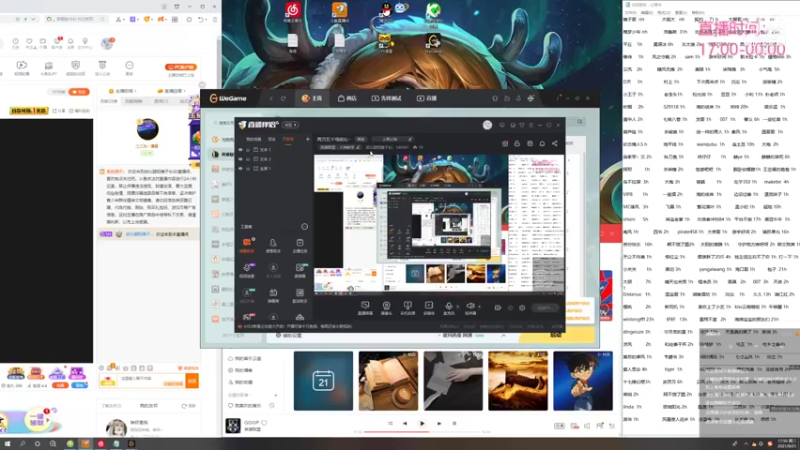Screen dimensions: 800x450
Task: Click the browser search field
Action: (x=76, y=19)
